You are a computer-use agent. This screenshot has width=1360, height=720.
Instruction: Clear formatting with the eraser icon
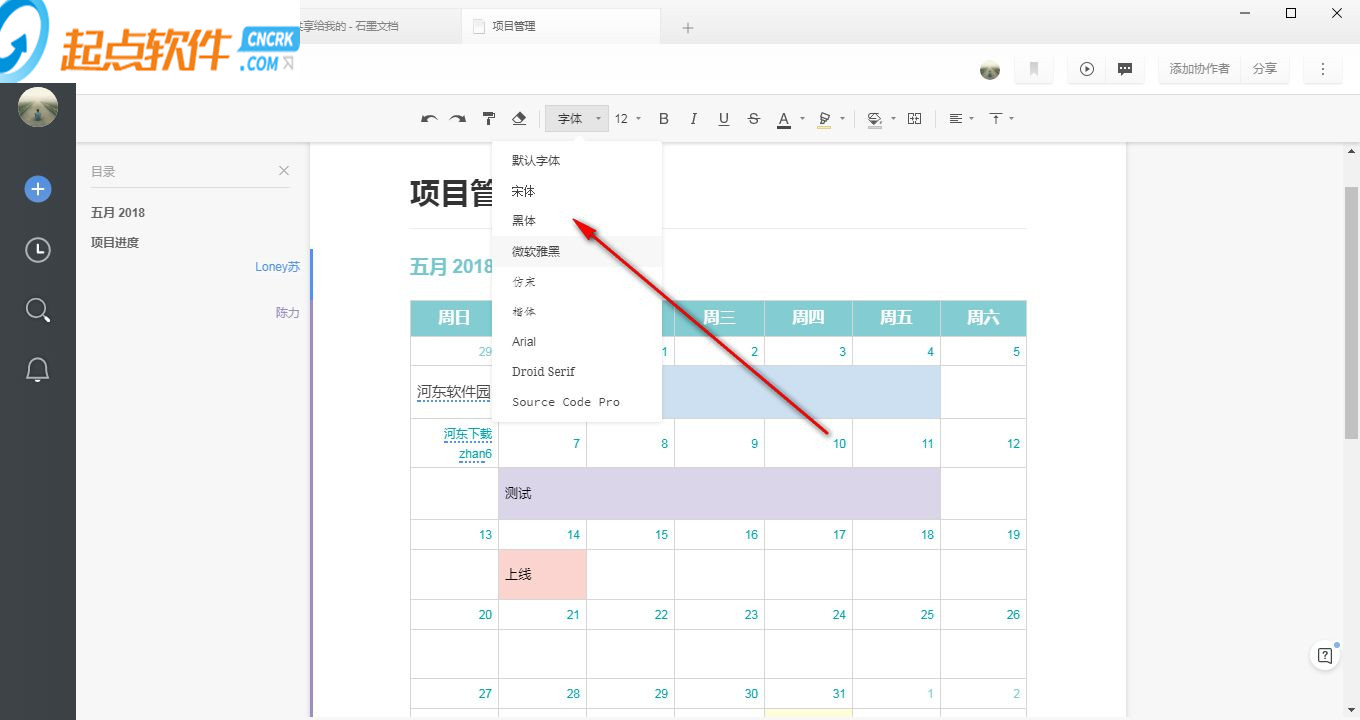coord(519,119)
